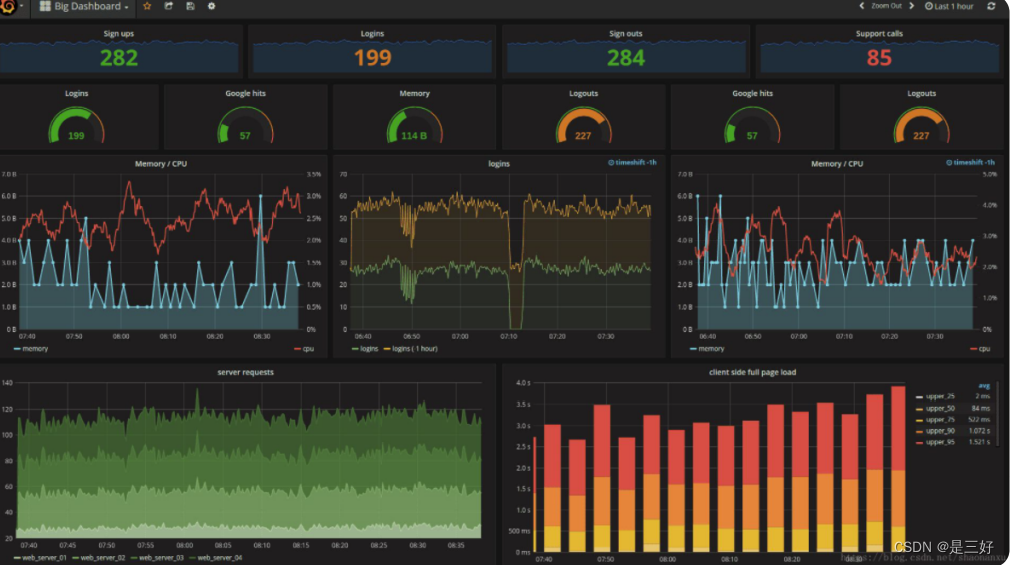
Task: Click the share dashboard icon
Action: coord(169,6)
